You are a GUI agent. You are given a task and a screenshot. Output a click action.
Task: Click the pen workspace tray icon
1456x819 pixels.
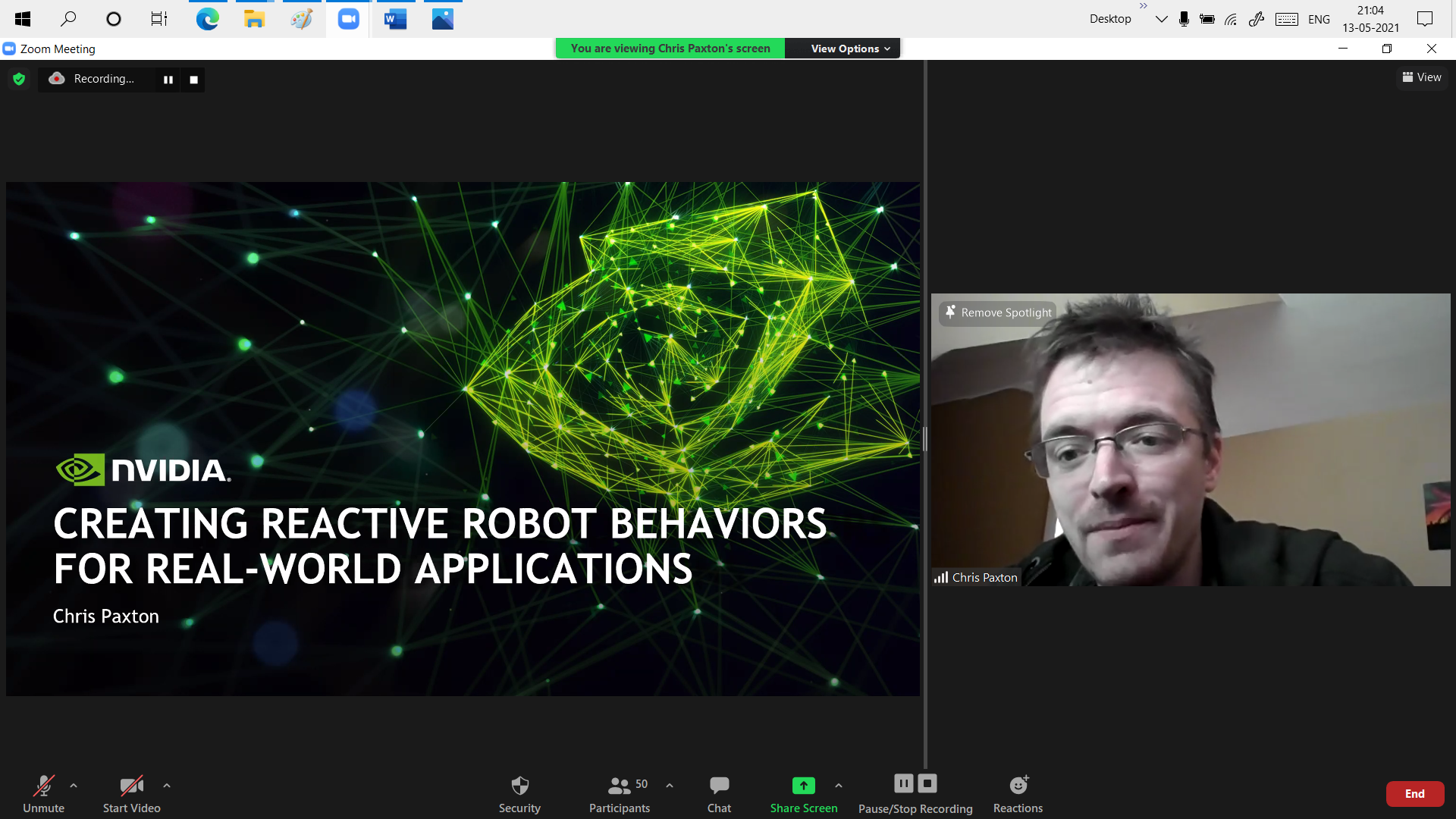[x=1257, y=19]
